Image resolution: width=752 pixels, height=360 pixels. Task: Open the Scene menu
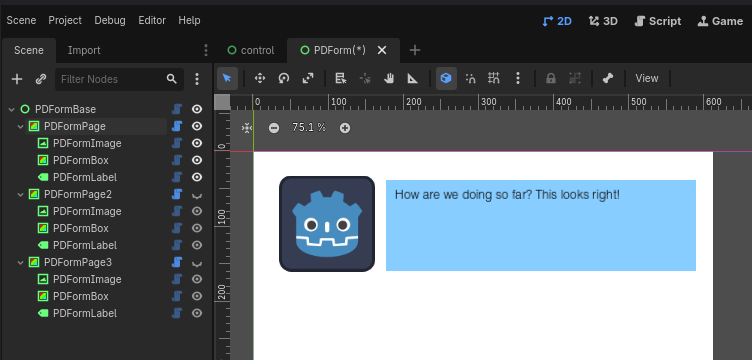[x=21, y=21]
